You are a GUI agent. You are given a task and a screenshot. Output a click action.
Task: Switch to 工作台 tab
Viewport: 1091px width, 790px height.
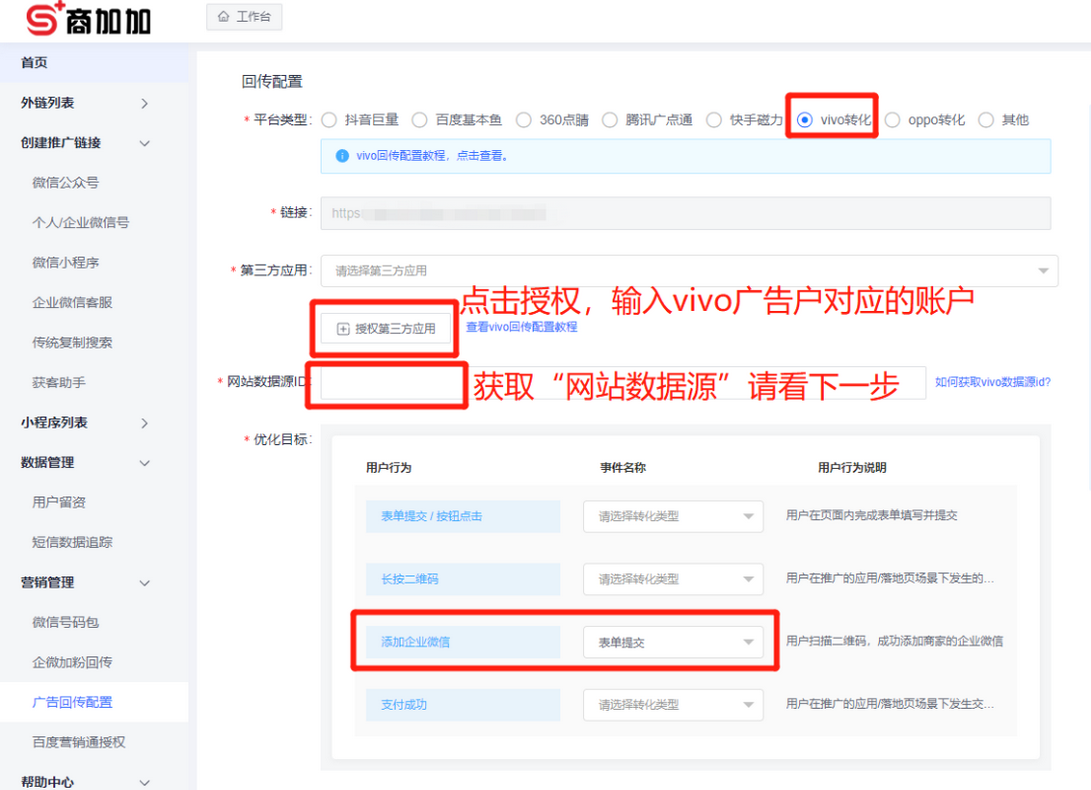click(244, 17)
